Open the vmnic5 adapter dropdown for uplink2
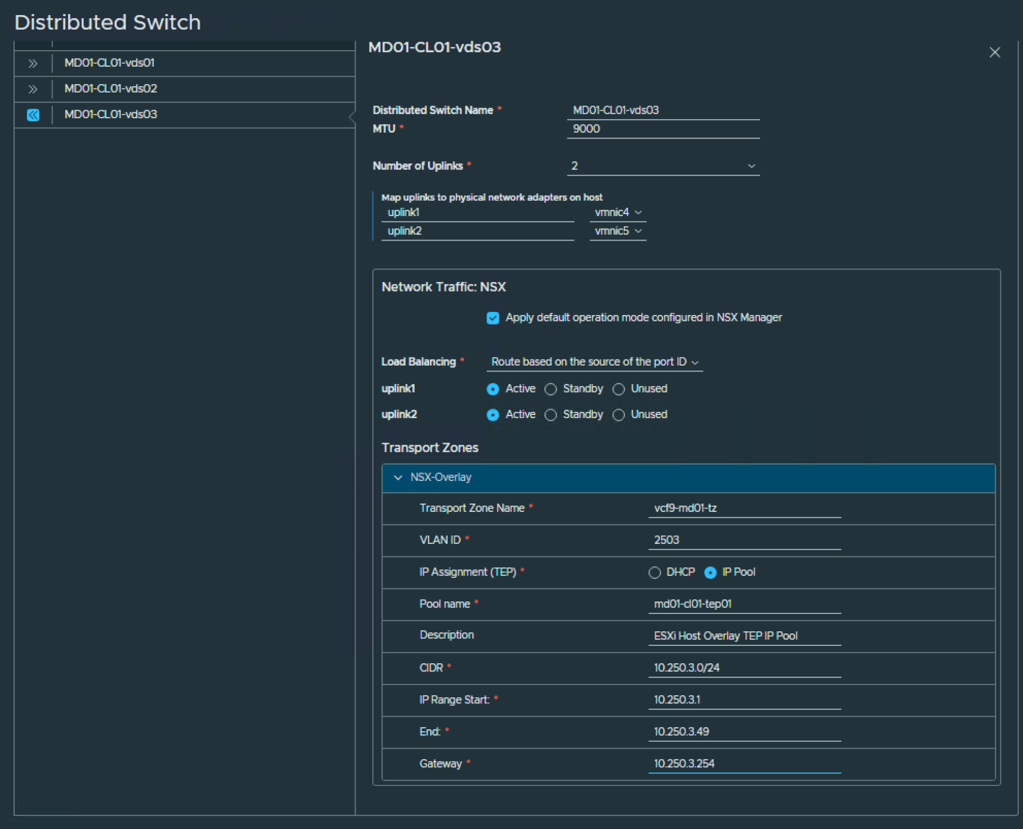Viewport: 1023px width, 829px height. [x=618, y=232]
